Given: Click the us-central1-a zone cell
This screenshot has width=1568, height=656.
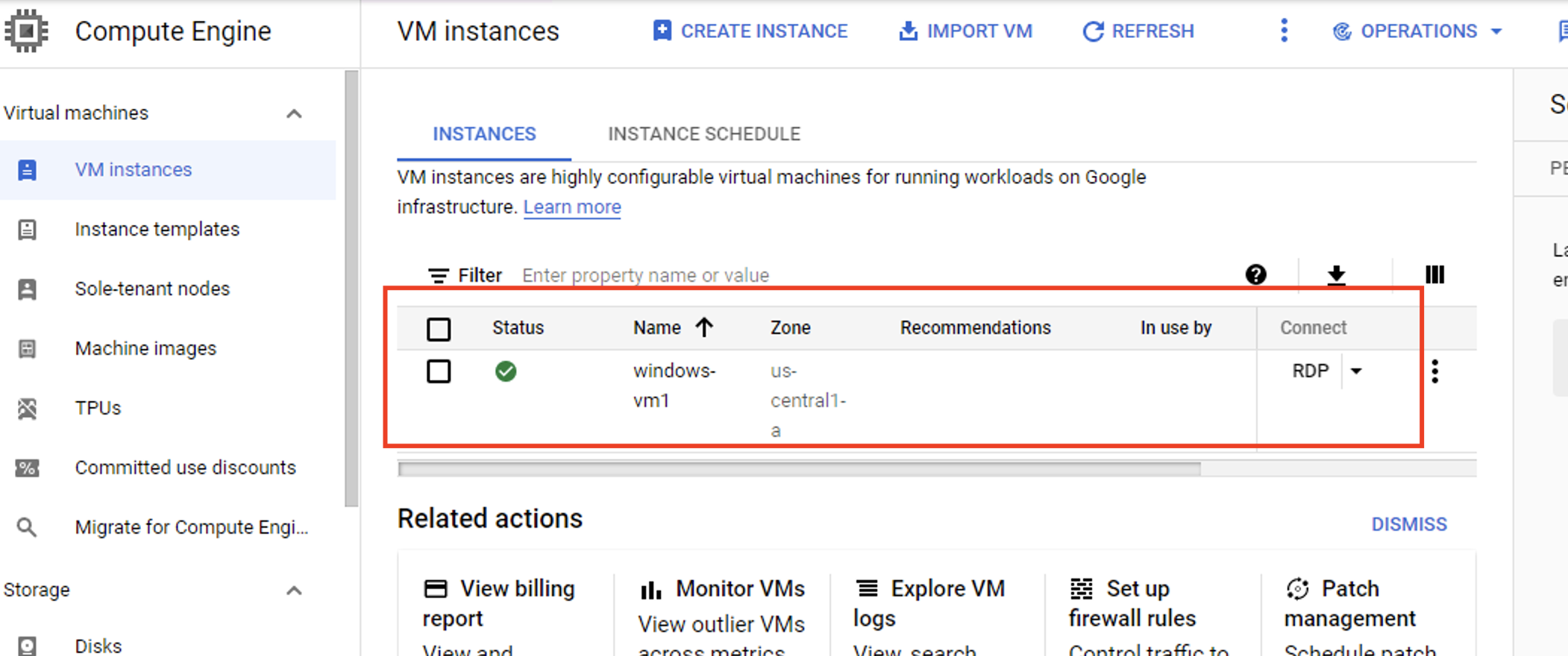Looking at the screenshot, I should tap(808, 400).
